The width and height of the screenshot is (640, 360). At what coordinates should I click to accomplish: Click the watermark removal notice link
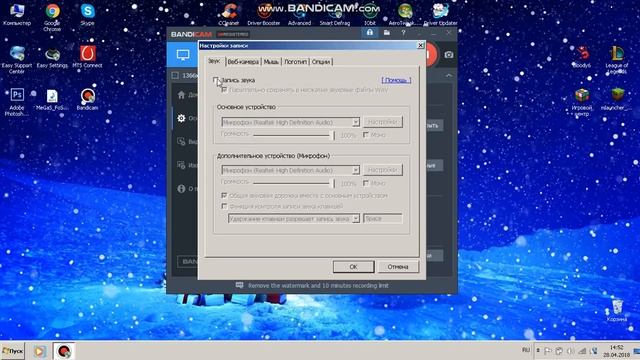click(318, 285)
